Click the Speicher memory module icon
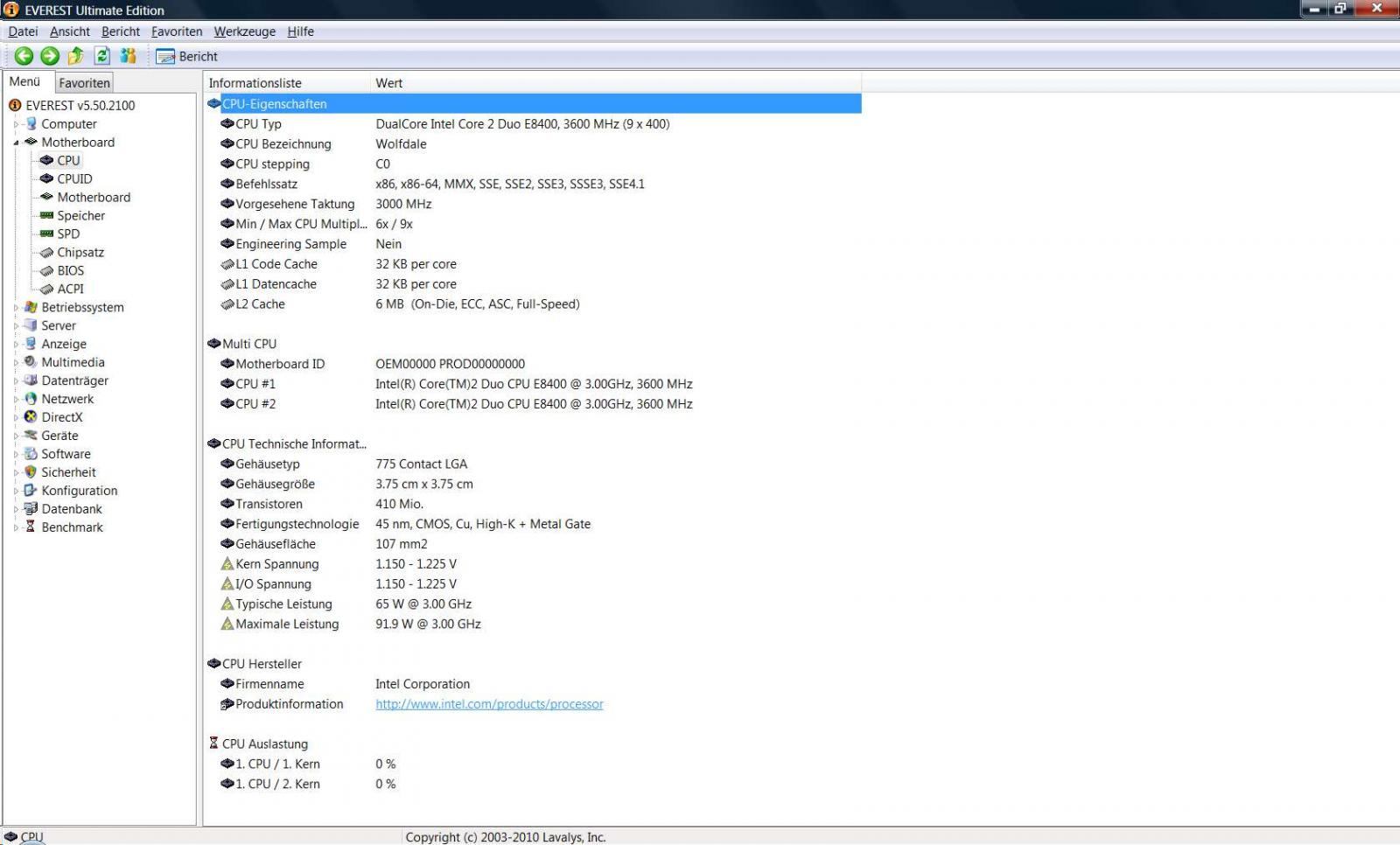This screenshot has width=1400, height=845. (x=47, y=215)
